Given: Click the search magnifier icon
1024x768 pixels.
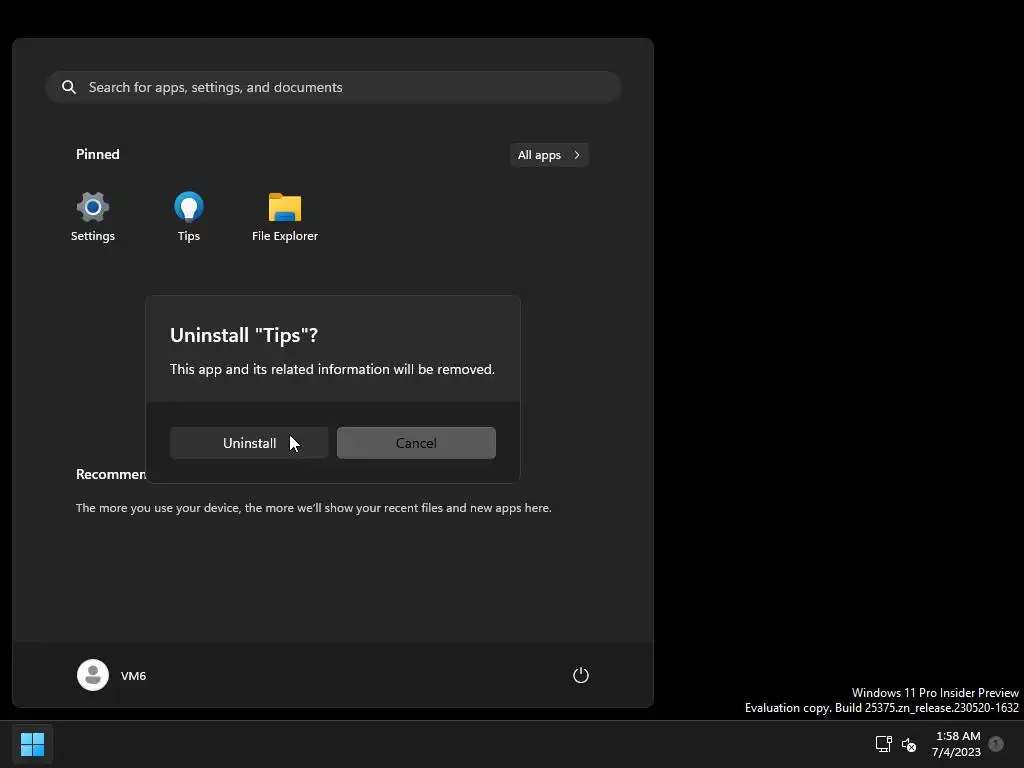Looking at the screenshot, I should (x=69, y=87).
